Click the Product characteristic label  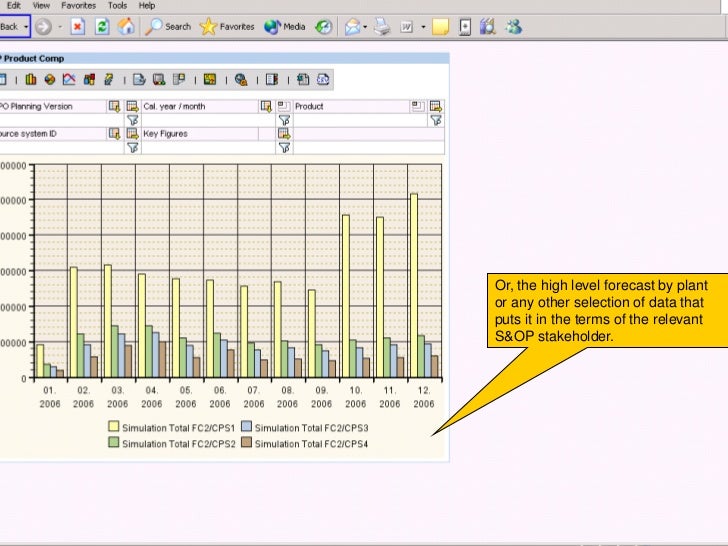pyautogui.click(x=309, y=106)
